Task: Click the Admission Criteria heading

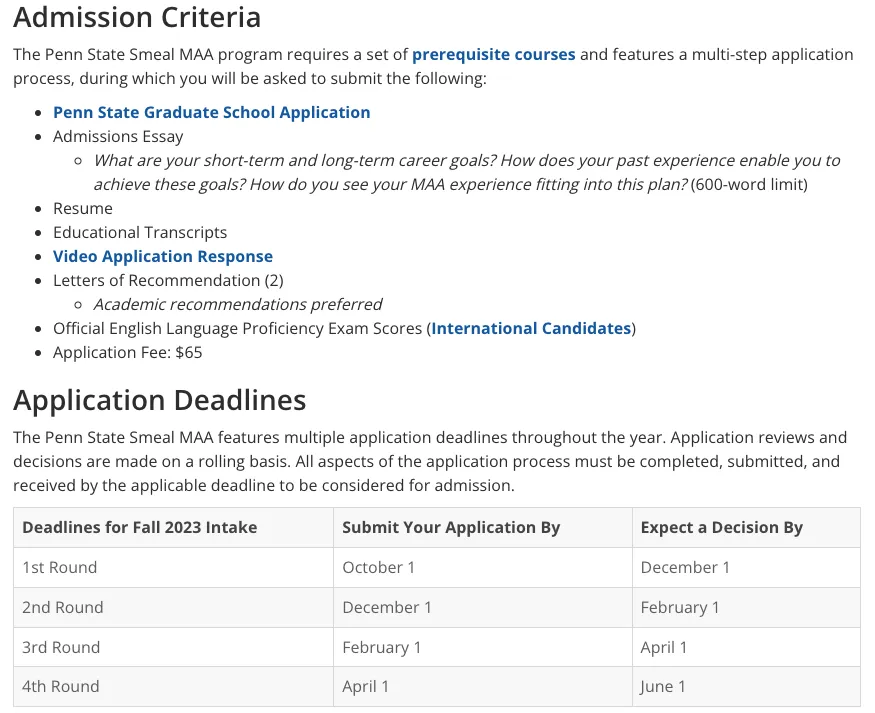Action: coord(137,17)
